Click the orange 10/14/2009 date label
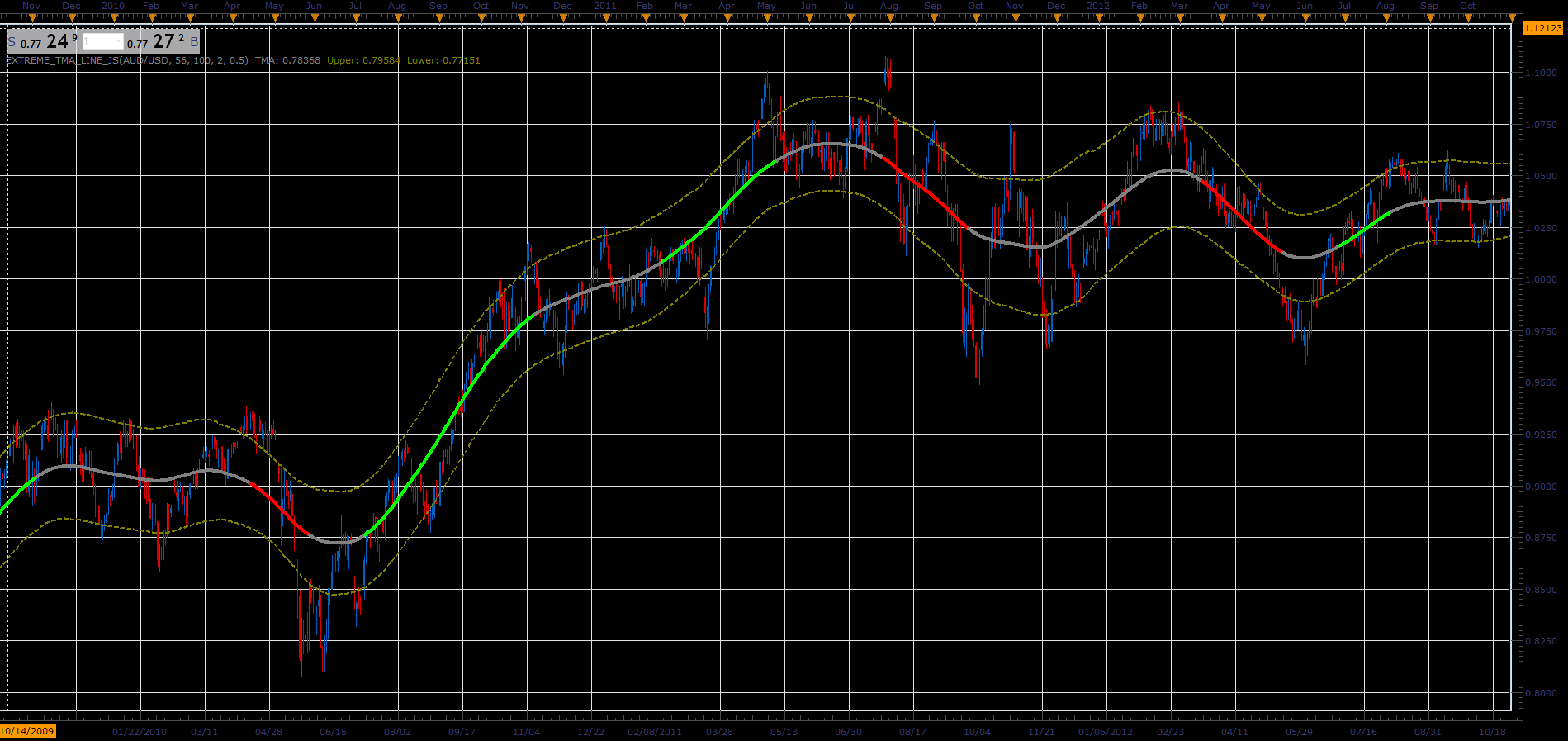This screenshot has width=1568, height=741. [x=28, y=731]
